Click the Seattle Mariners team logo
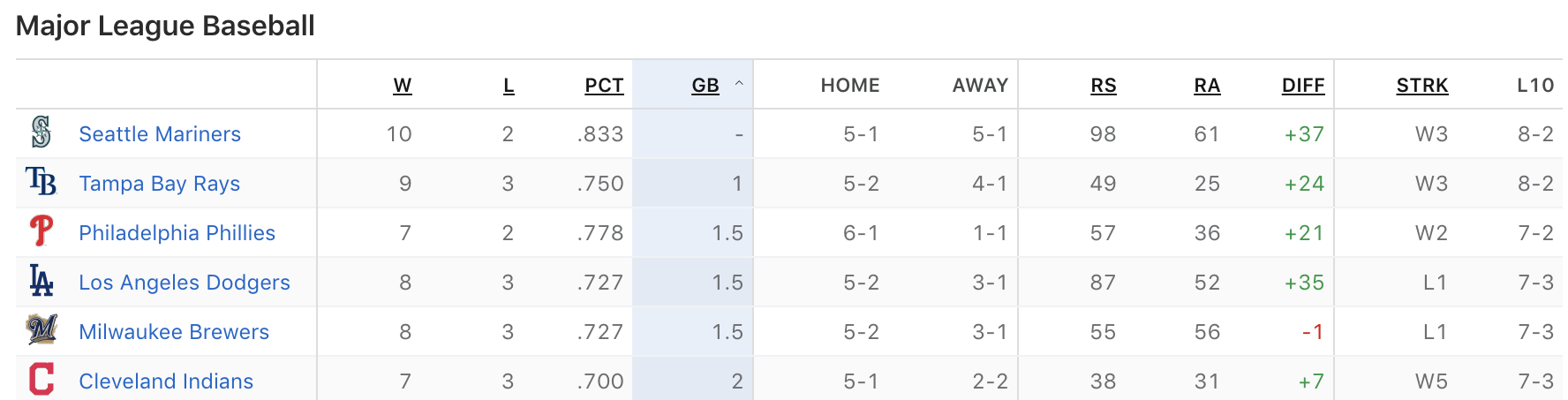The image size is (1568, 400). click(41, 133)
